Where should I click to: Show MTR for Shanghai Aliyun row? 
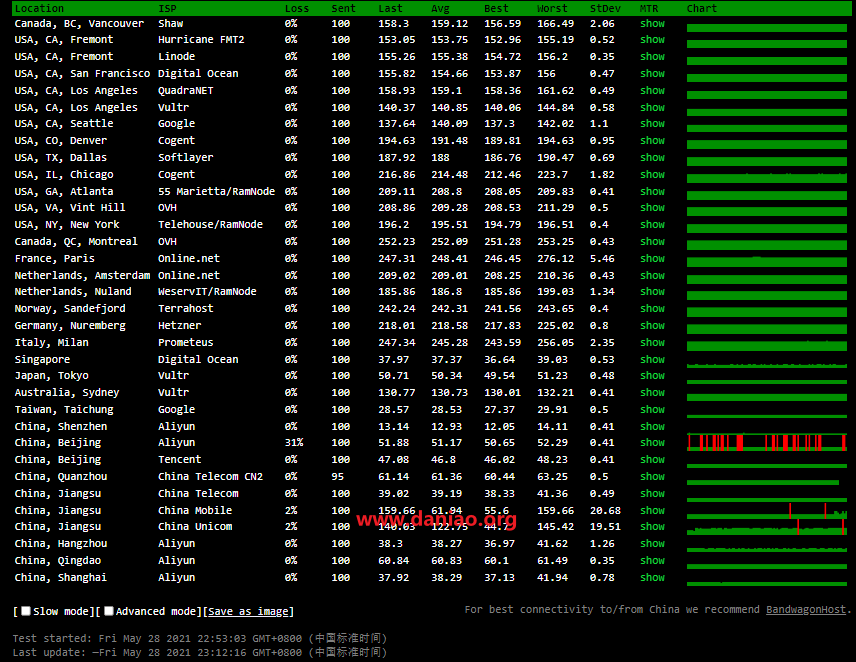click(x=652, y=577)
